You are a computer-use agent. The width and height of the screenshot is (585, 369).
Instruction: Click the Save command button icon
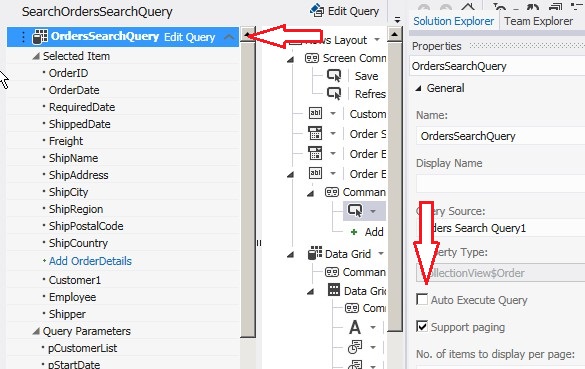[x=334, y=75]
